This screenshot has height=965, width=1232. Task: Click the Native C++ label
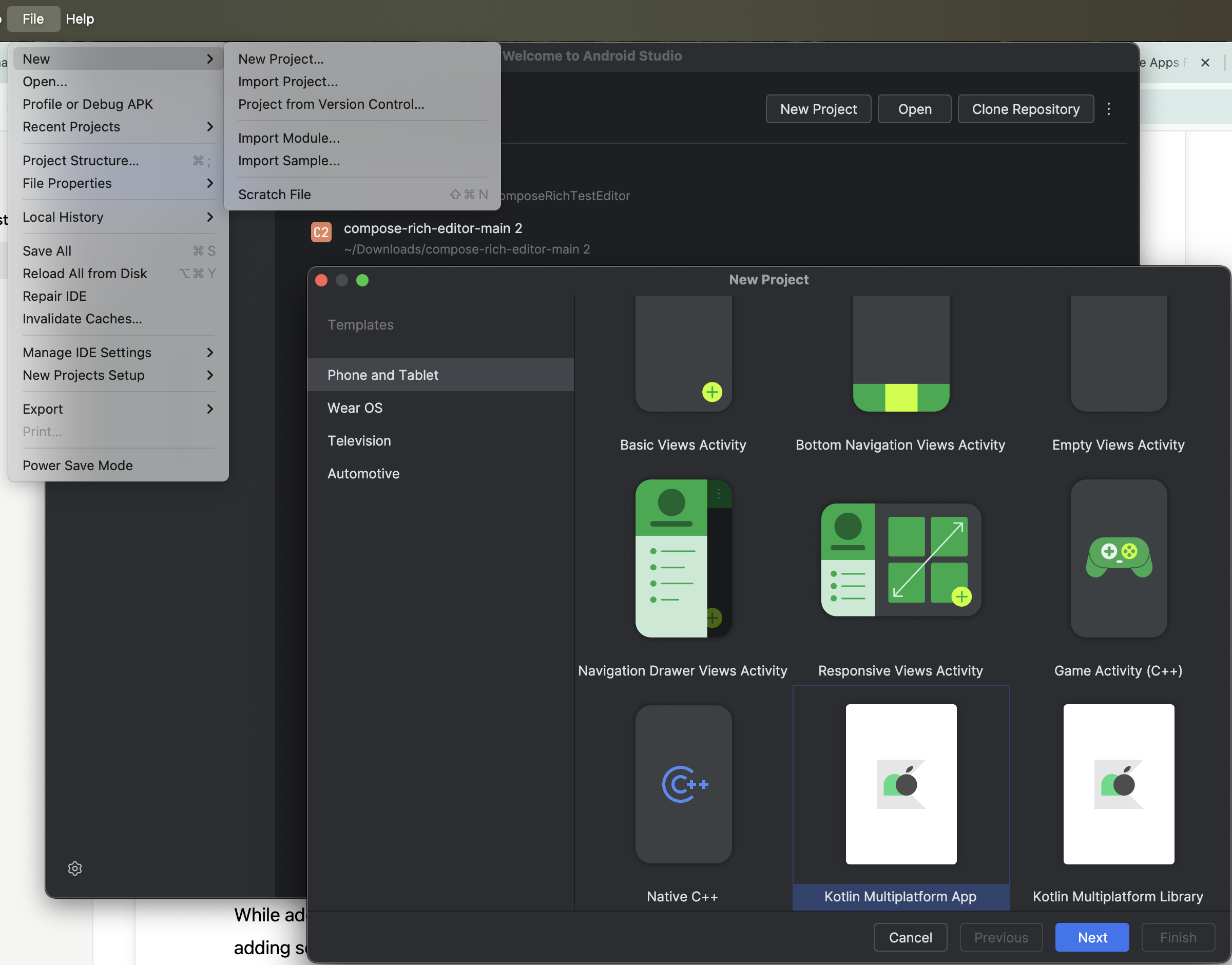[682, 897]
